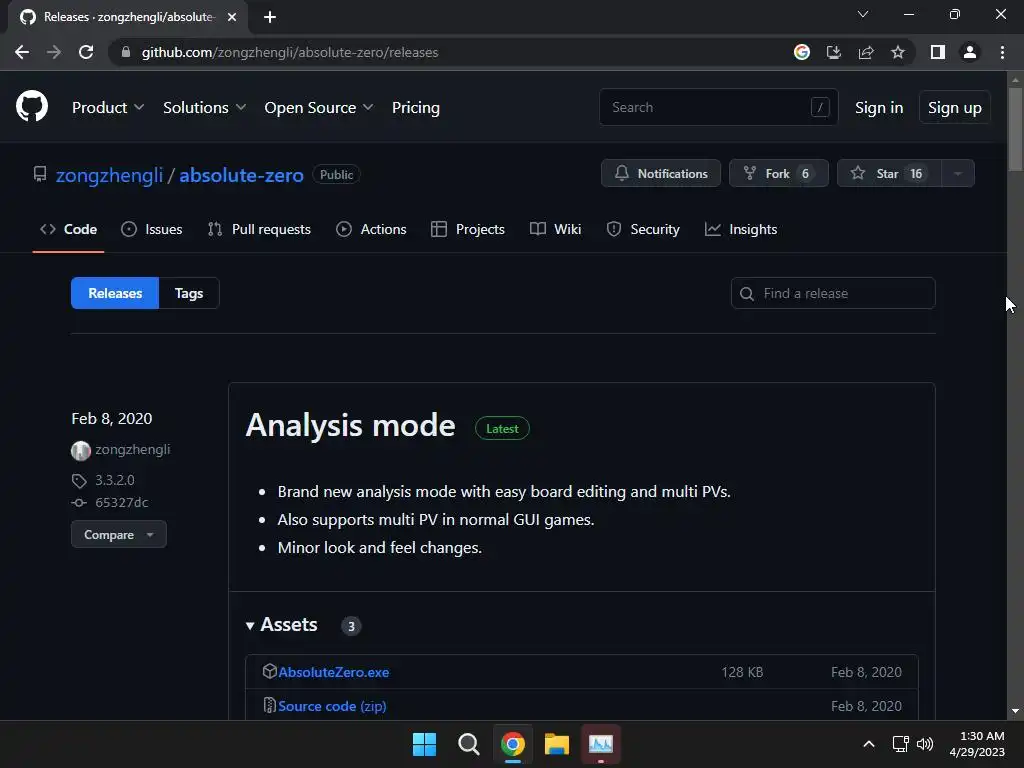Click the site lock icon
This screenshot has width=1024, height=768.
[x=126, y=52]
